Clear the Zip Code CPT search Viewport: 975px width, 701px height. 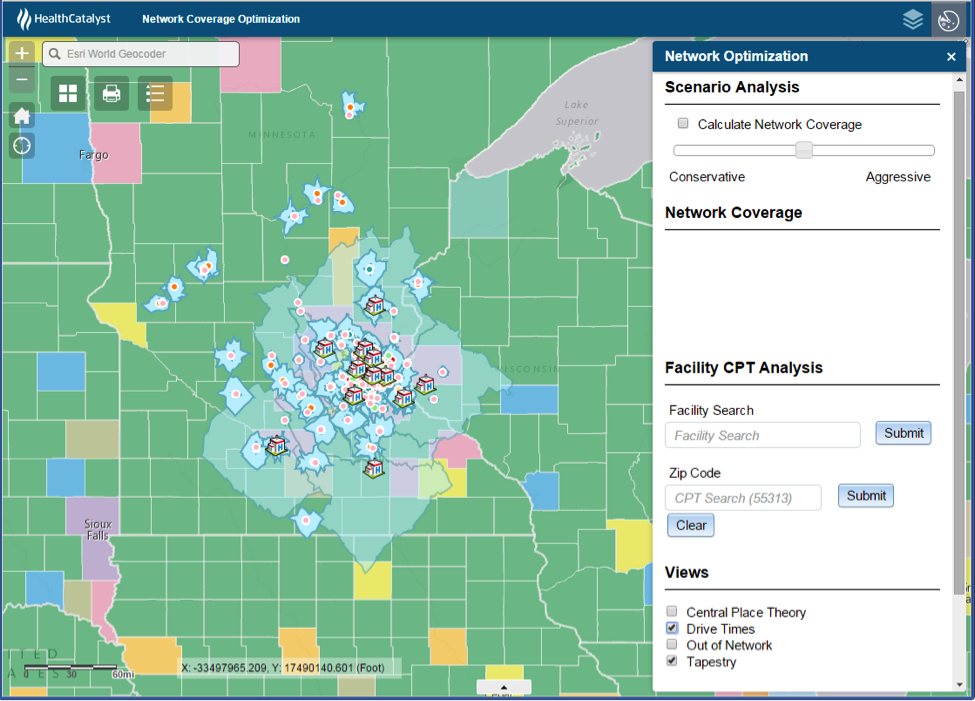point(690,525)
